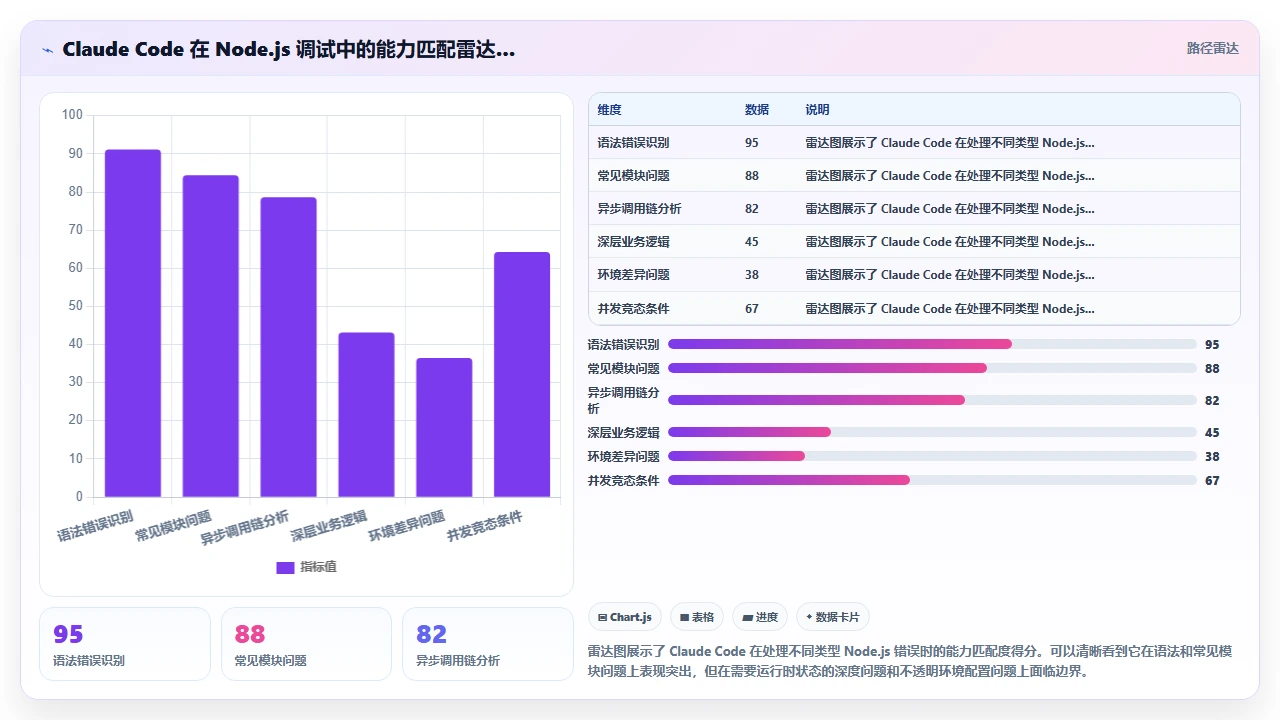
Task: Toggle the 指标值 legend swatch
Action: pos(285,567)
